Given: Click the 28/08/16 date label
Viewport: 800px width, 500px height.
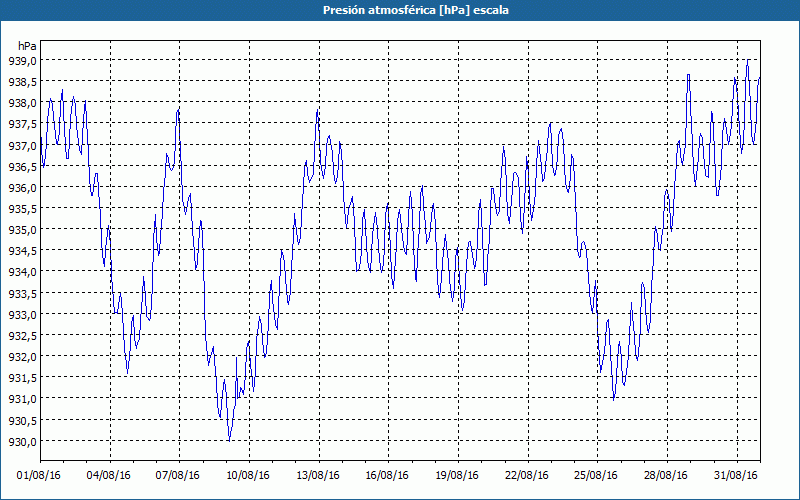Looking at the screenshot, I should [x=666, y=475].
